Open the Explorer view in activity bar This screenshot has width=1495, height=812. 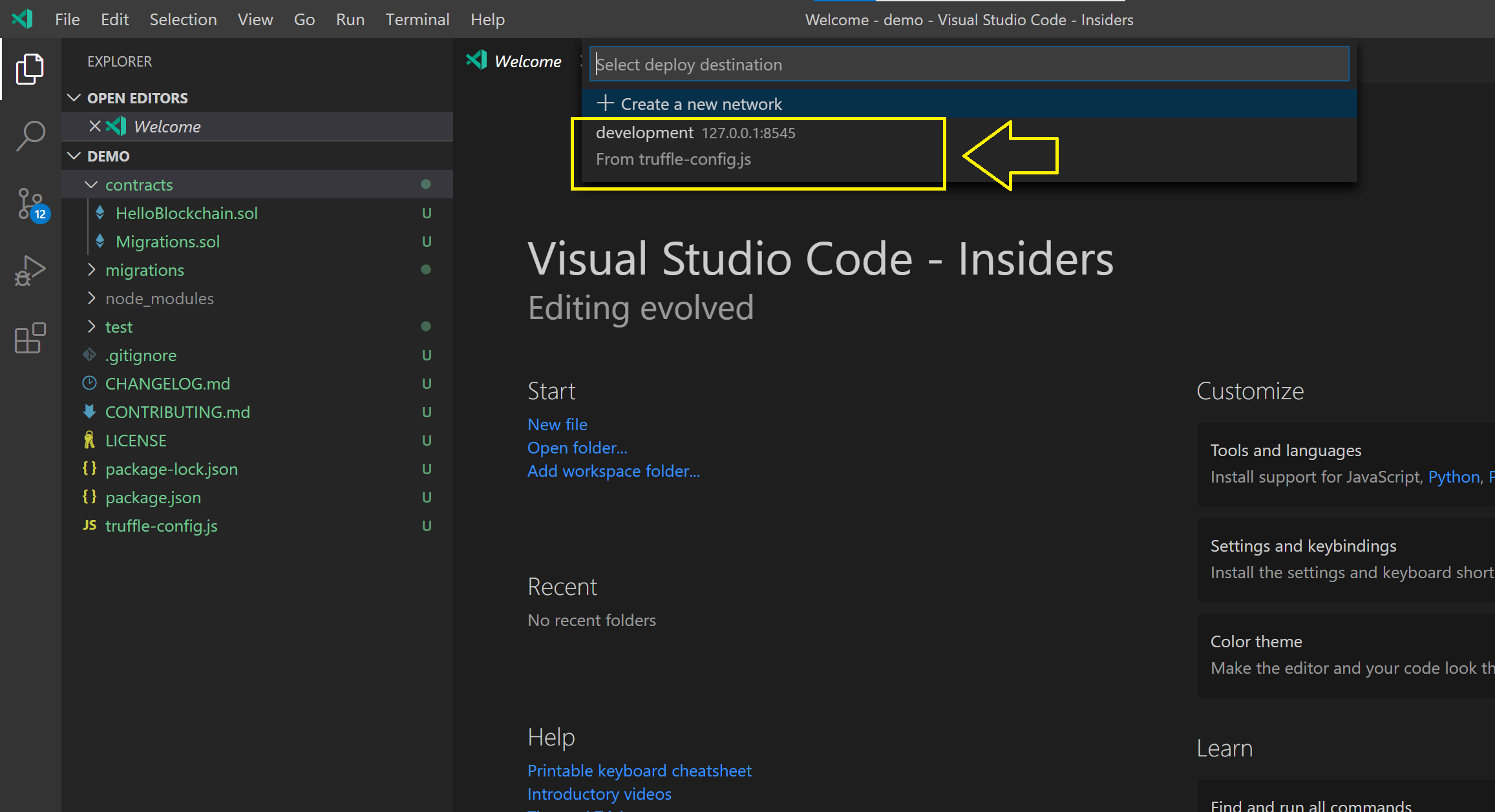pyautogui.click(x=30, y=68)
